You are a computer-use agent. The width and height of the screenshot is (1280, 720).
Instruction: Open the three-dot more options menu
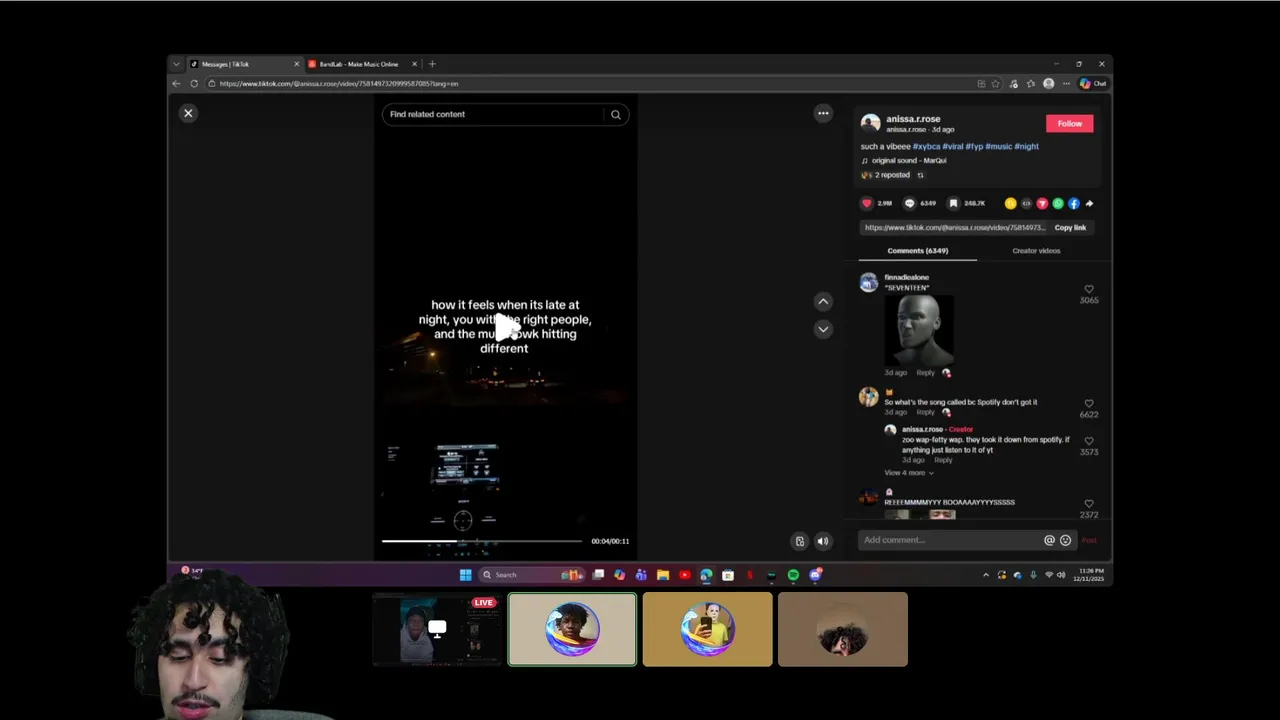pos(823,113)
